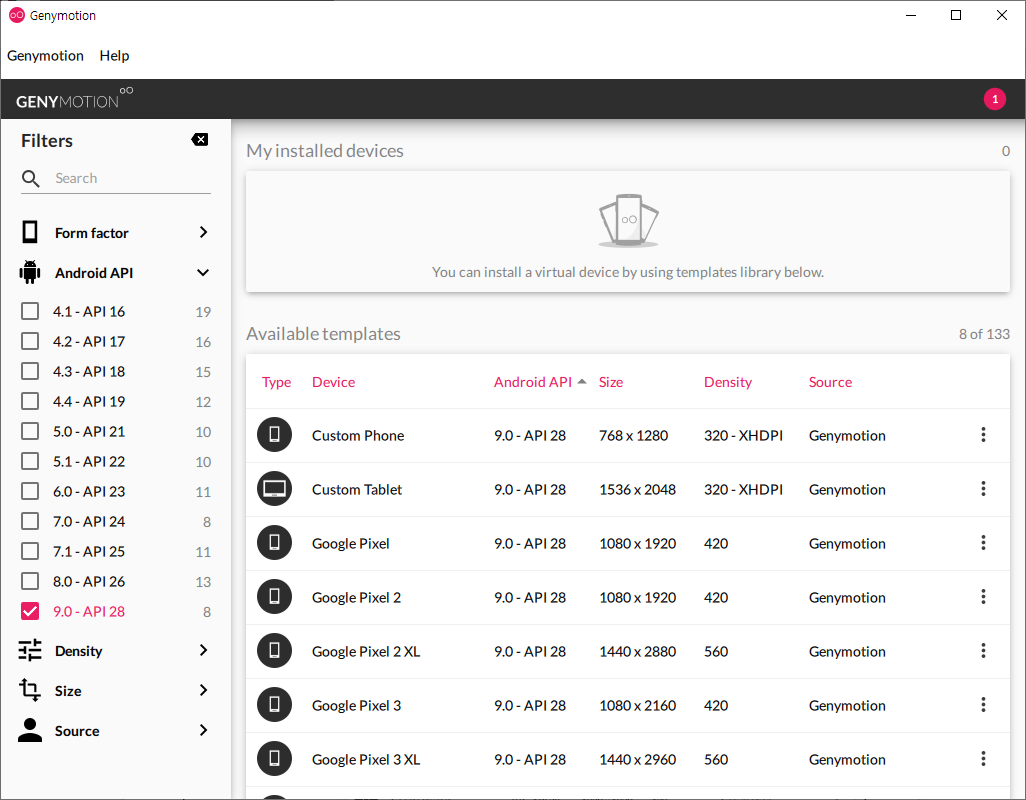Check the 4.1 - API 16 filter
The width and height of the screenshot is (1026, 800).
tap(30, 311)
